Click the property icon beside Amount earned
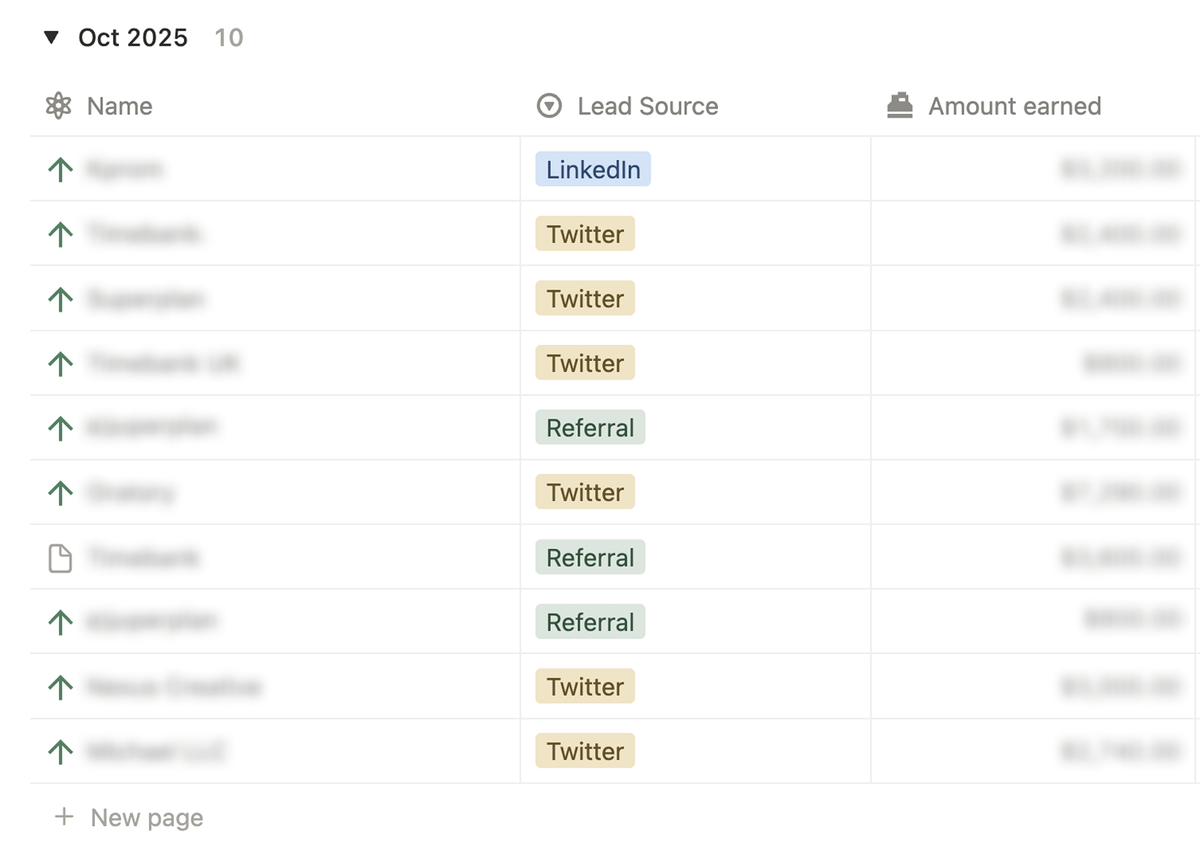This screenshot has height=846, width=1200. click(x=898, y=103)
